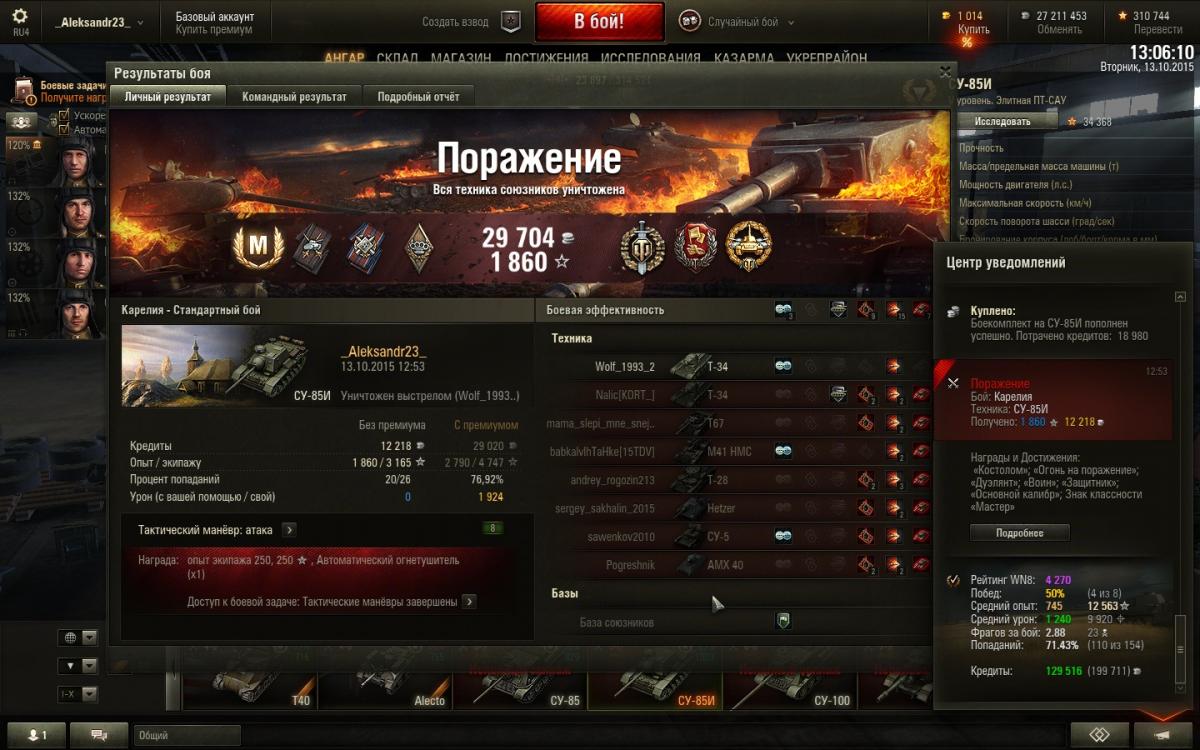
Task: Switch to Командный результат tab
Action: [294, 96]
